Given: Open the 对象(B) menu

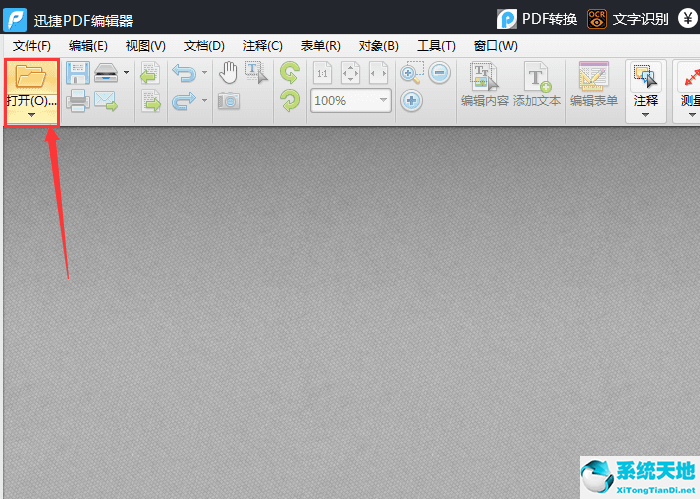Looking at the screenshot, I should pos(379,46).
